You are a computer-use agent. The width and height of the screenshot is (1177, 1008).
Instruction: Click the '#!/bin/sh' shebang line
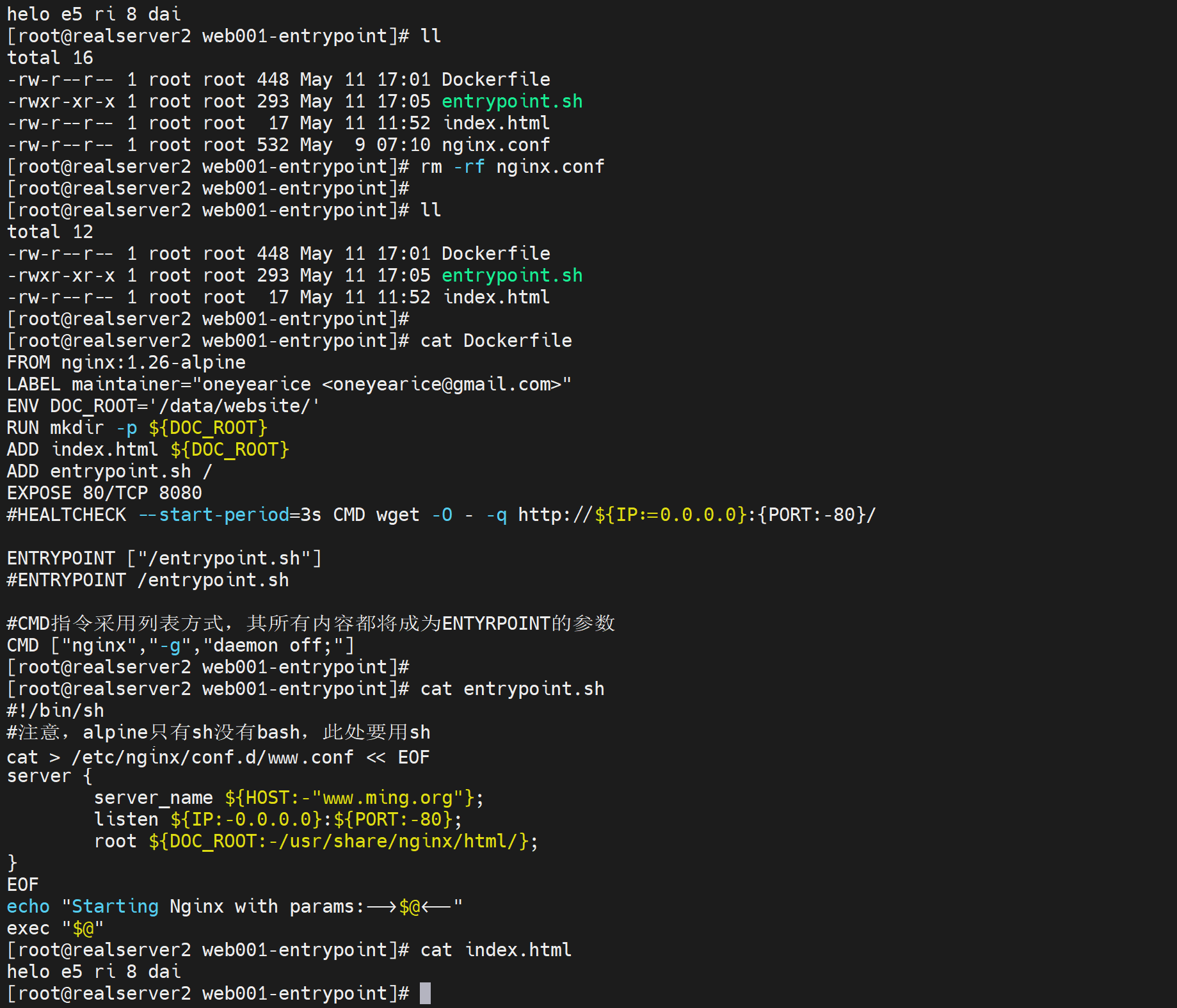click(x=55, y=710)
